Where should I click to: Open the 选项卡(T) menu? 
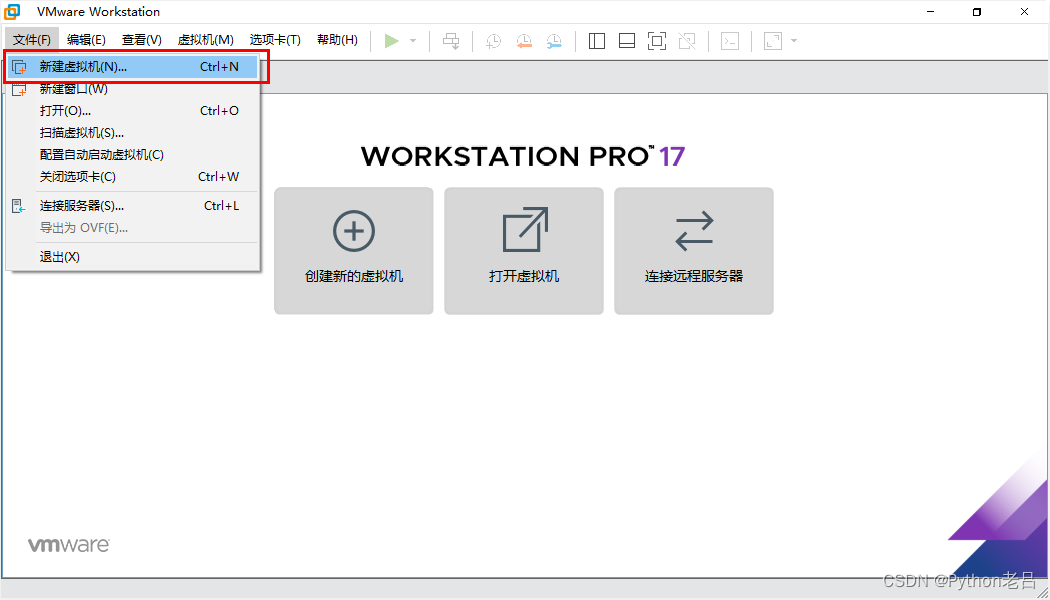(275, 40)
